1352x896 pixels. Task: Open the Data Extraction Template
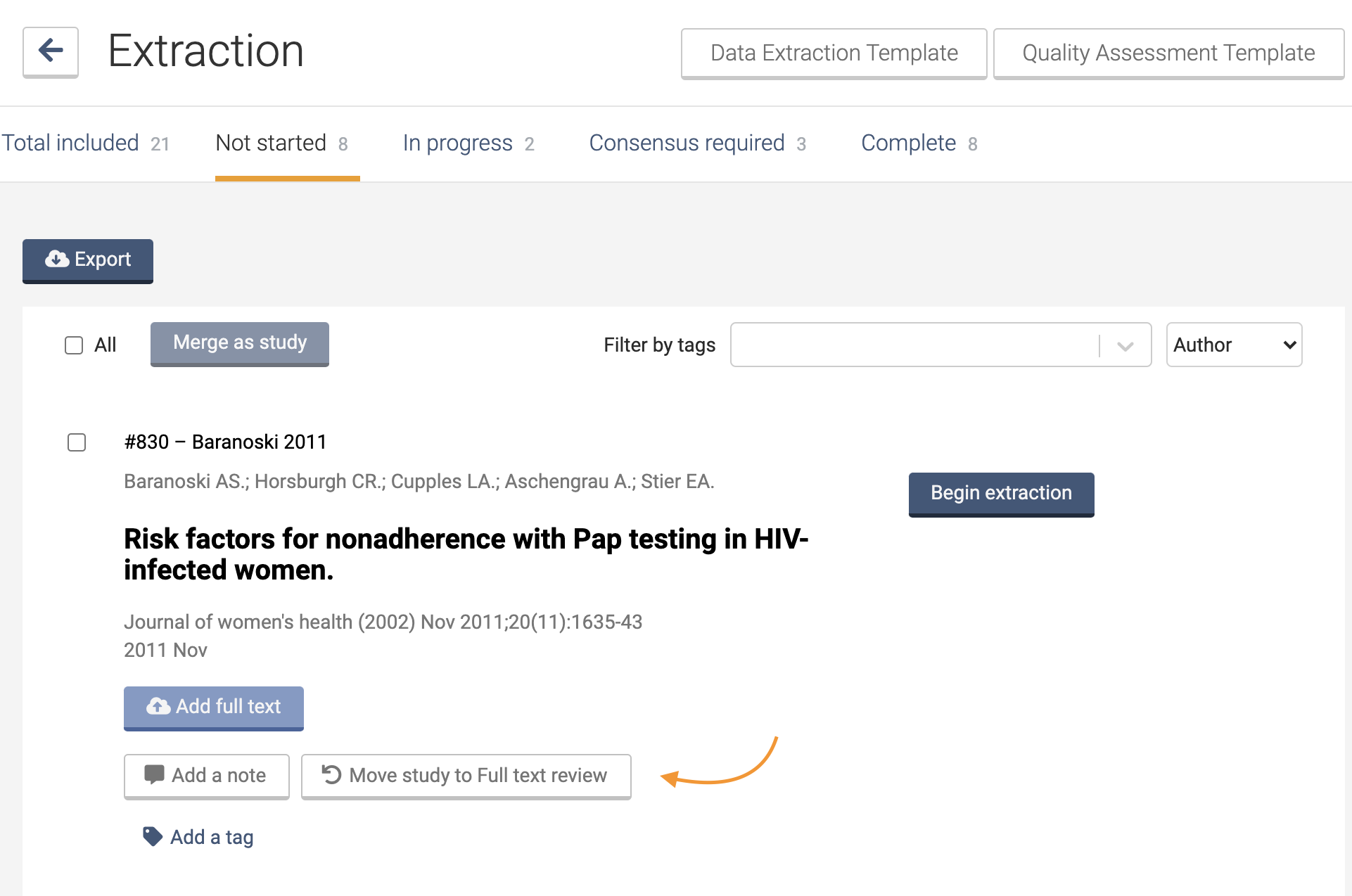pyautogui.click(x=834, y=53)
